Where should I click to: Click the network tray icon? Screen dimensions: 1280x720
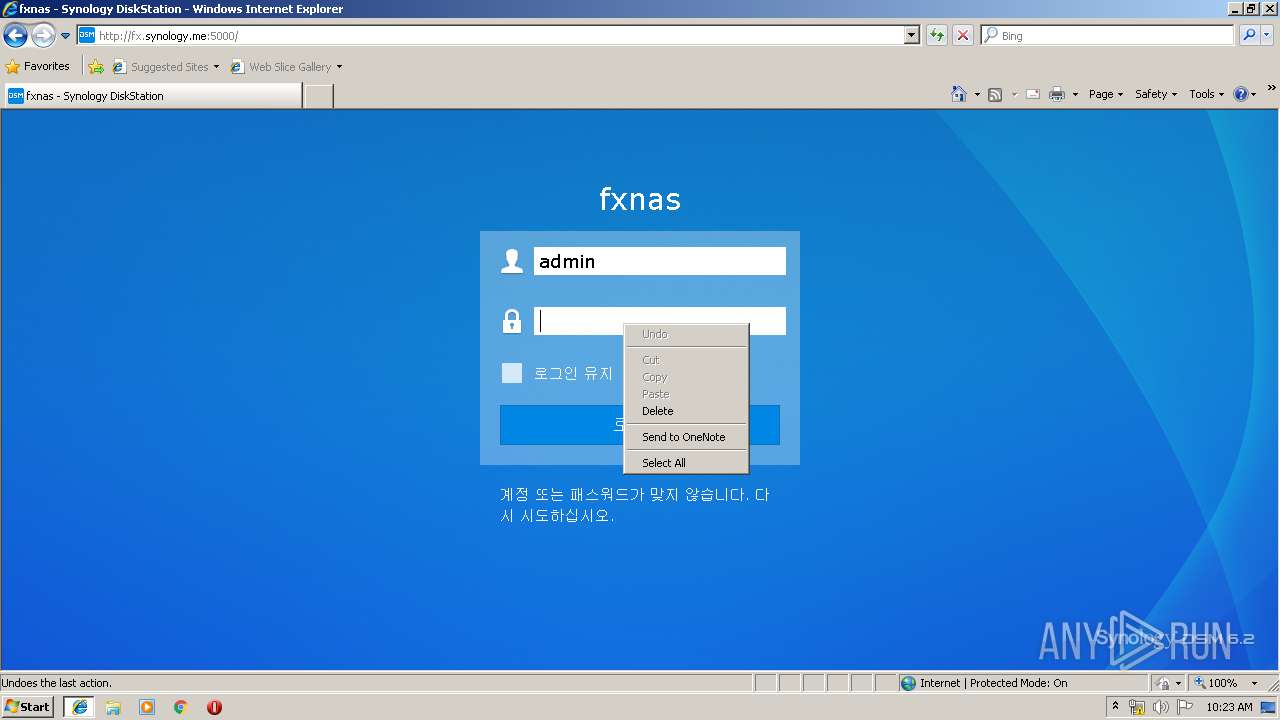(x=1137, y=707)
